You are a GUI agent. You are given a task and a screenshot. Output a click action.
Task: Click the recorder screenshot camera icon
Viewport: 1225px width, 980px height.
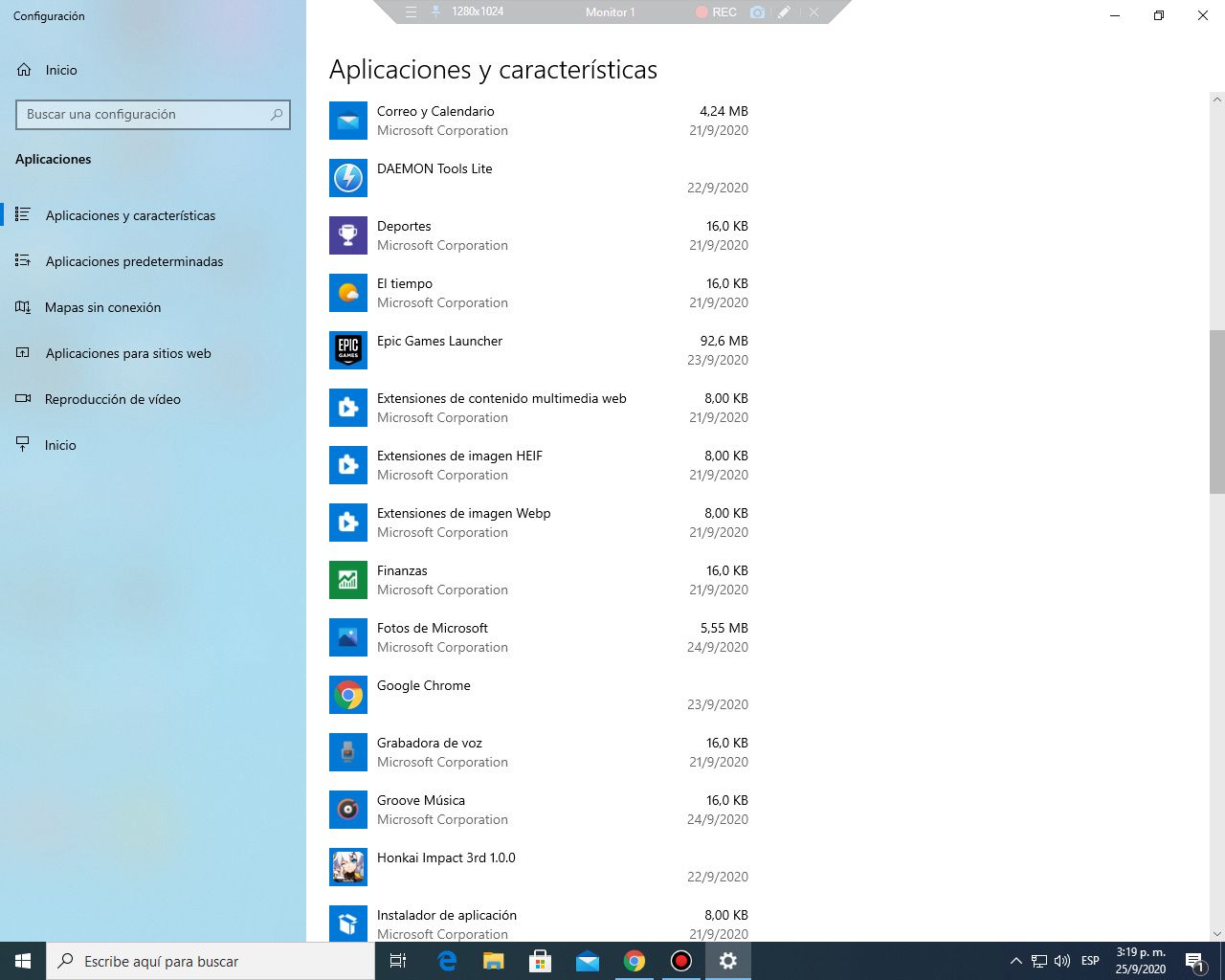click(x=757, y=12)
